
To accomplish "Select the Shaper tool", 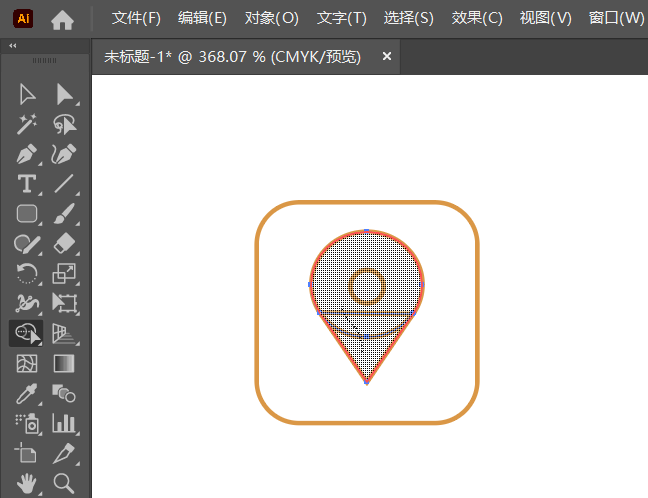I will pyautogui.click(x=27, y=244).
